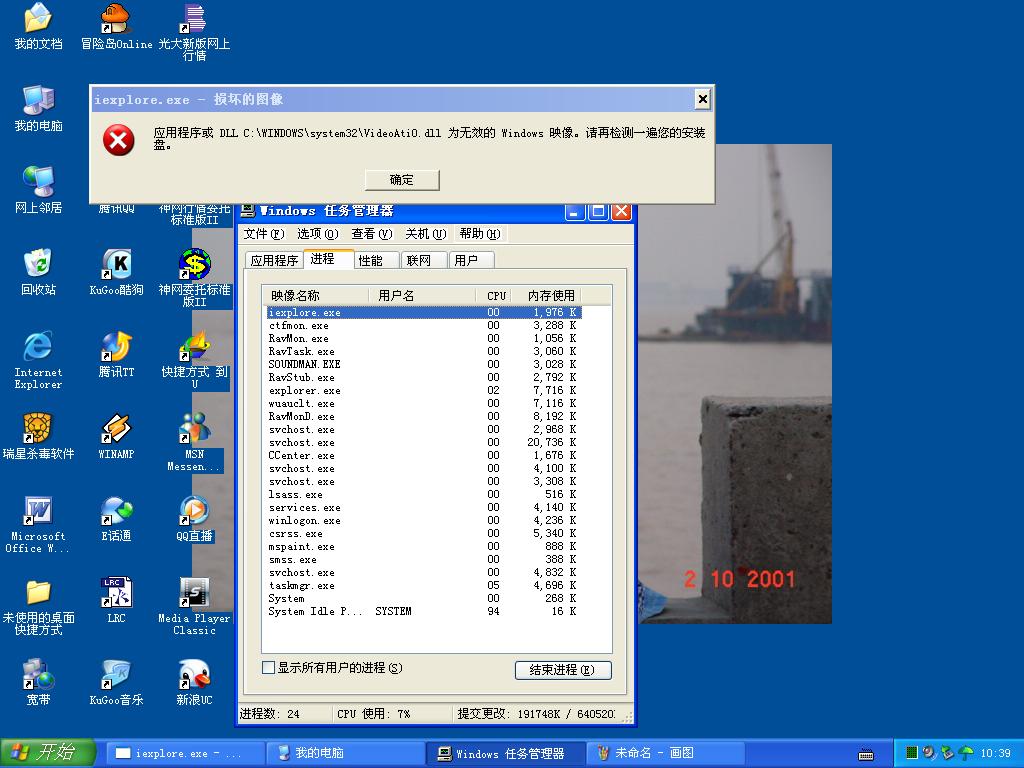
Task: Select LRC desktop icon
Action: point(116,600)
